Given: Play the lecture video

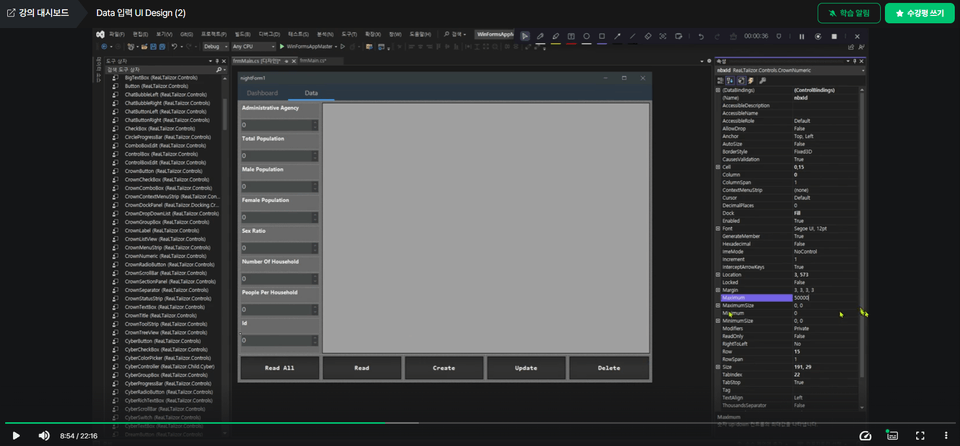Looking at the screenshot, I should click(x=16, y=435).
